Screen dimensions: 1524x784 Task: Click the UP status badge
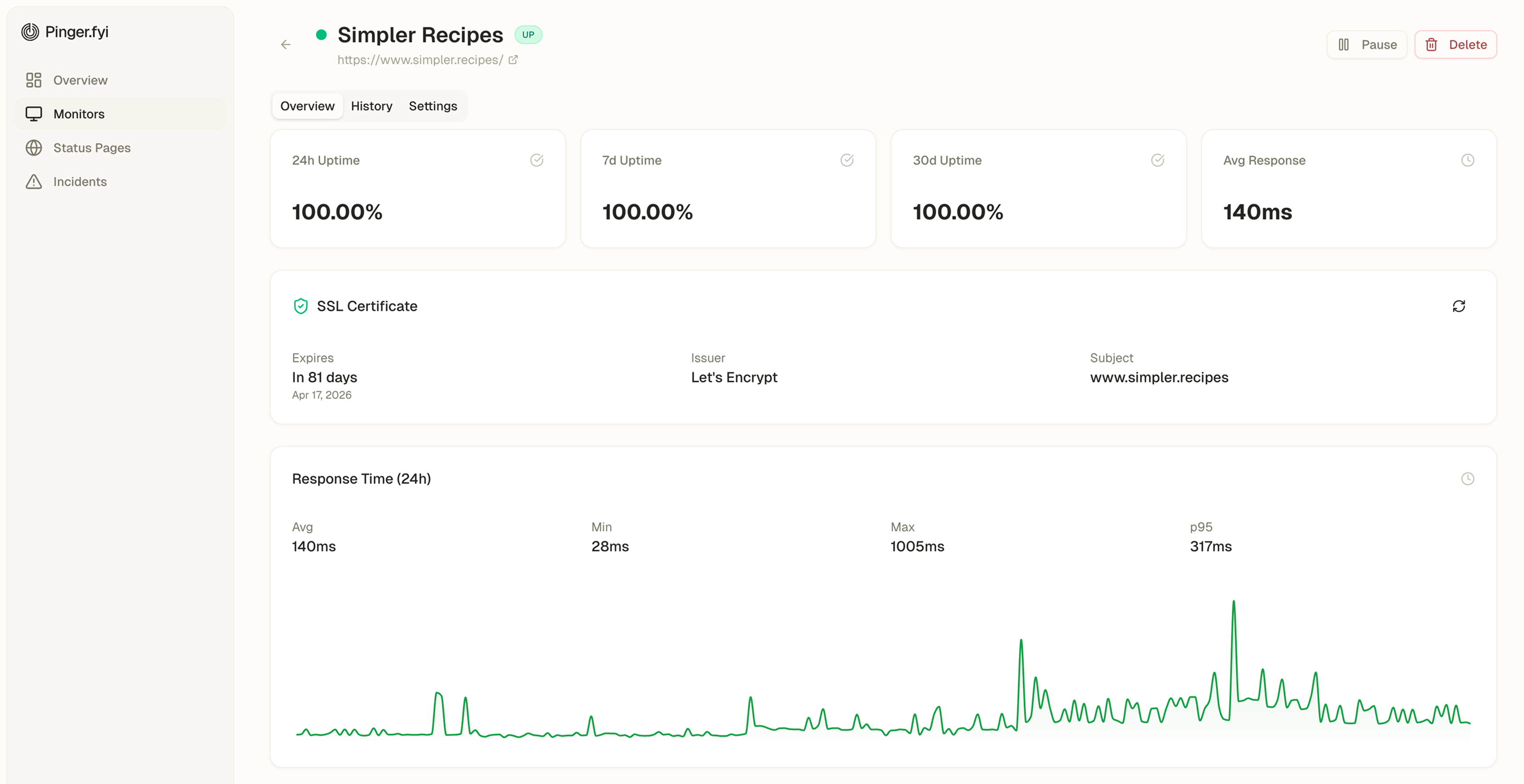(x=528, y=35)
